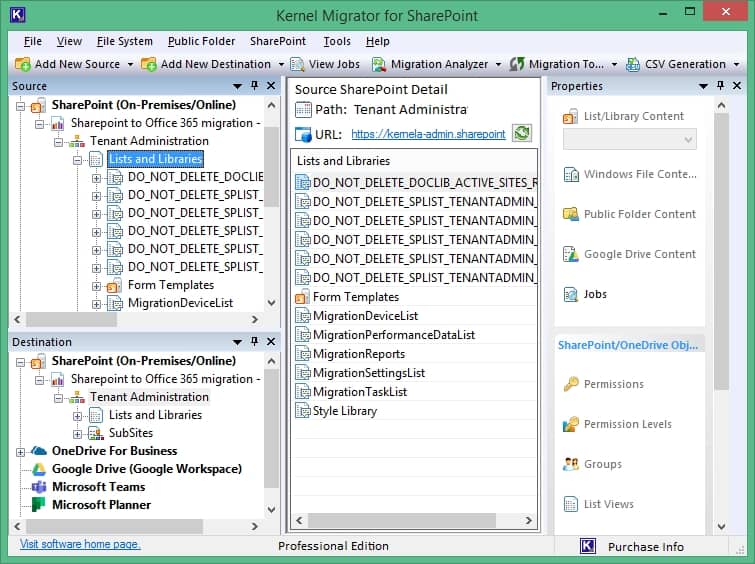Click Source panel scroll down arrow
The width and height of the screenshot is (755, 564).
[x=272, y=303]
